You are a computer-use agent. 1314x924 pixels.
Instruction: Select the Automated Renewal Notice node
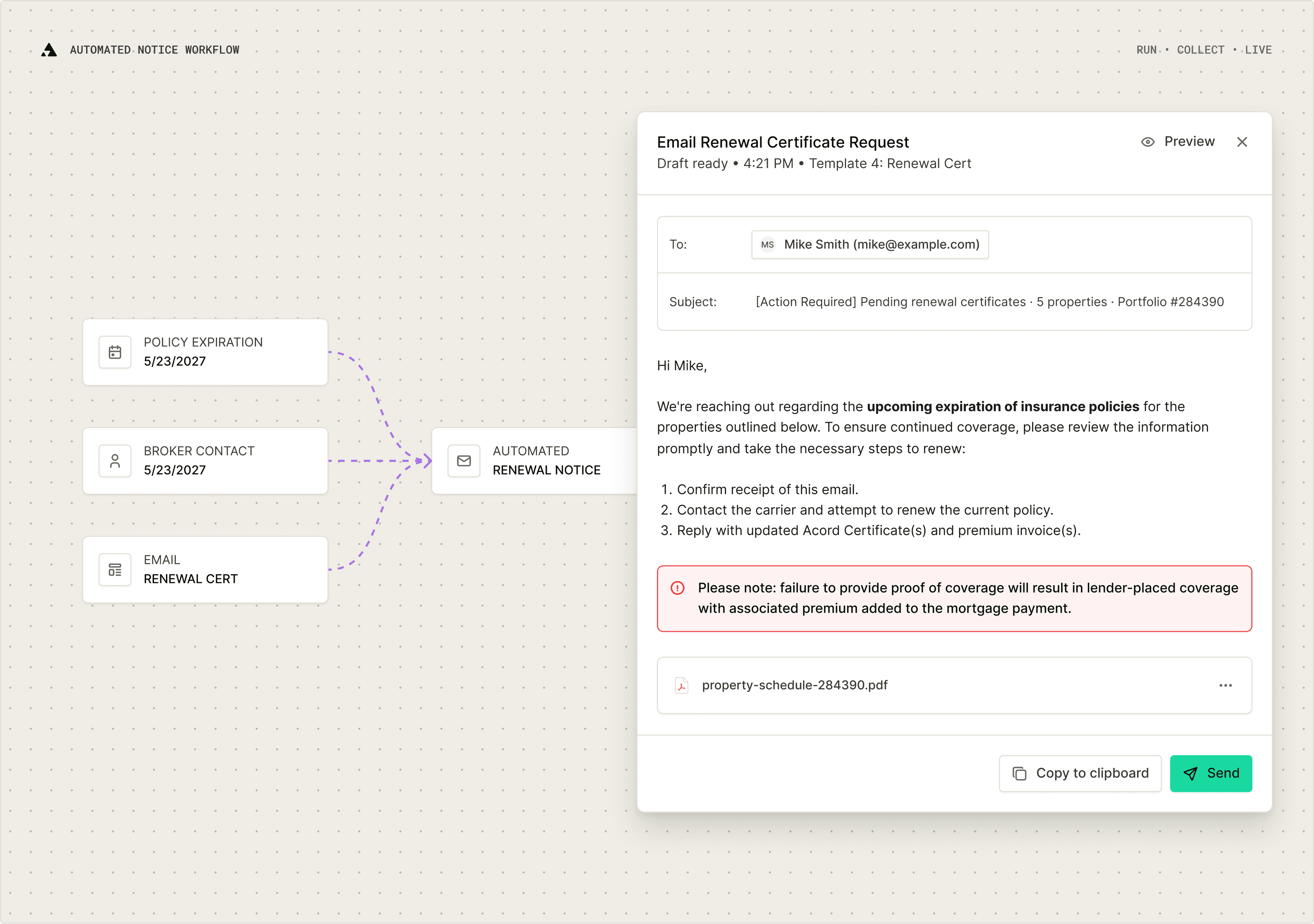pyautogui.click(x=534, y=461)
